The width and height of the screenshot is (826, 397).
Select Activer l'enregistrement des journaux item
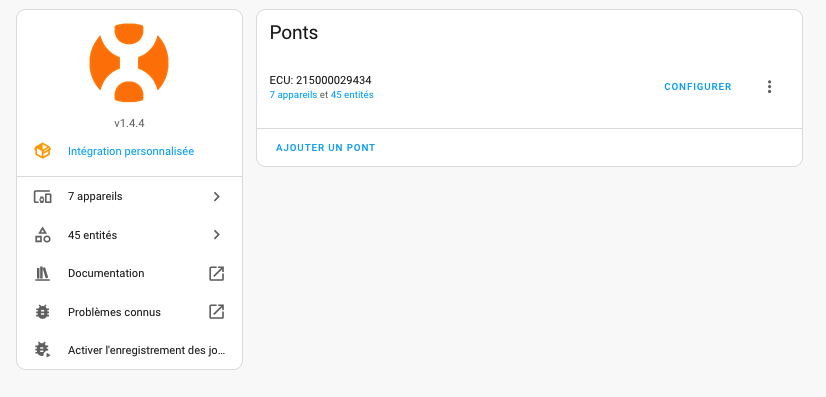[129, 350]
